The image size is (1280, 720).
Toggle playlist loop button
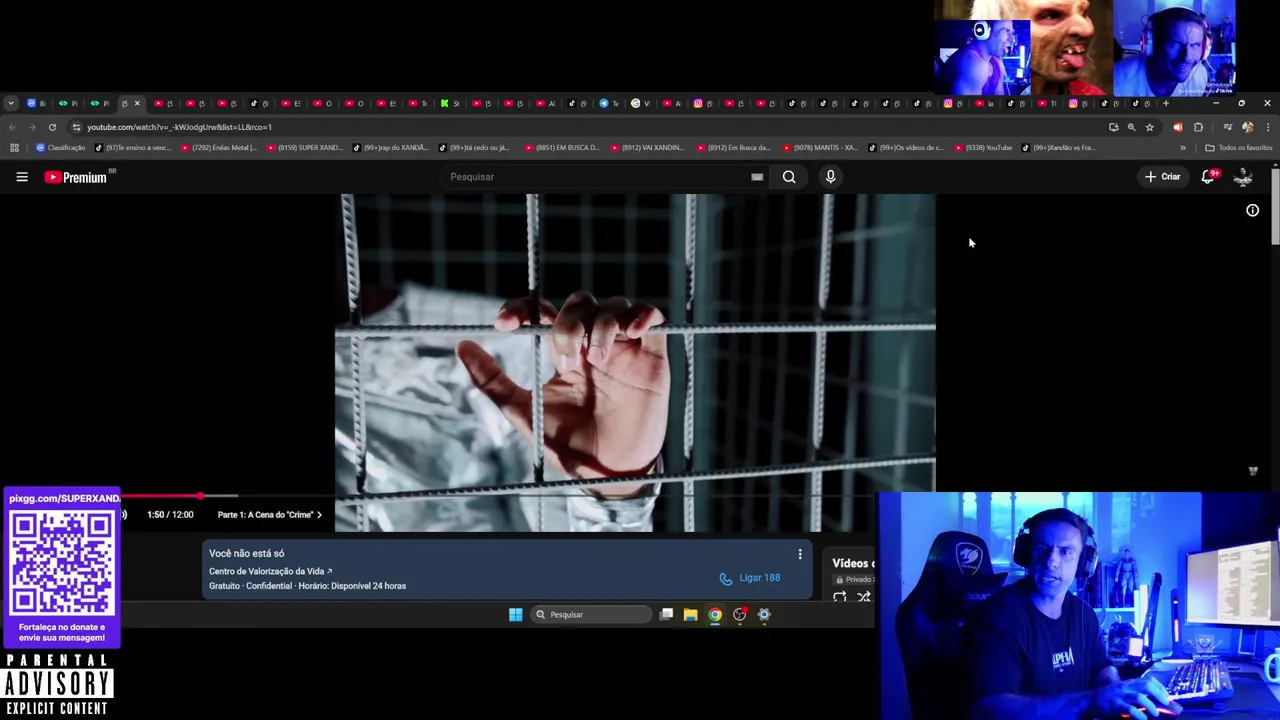pyautogui.click(x=840, y=597)
